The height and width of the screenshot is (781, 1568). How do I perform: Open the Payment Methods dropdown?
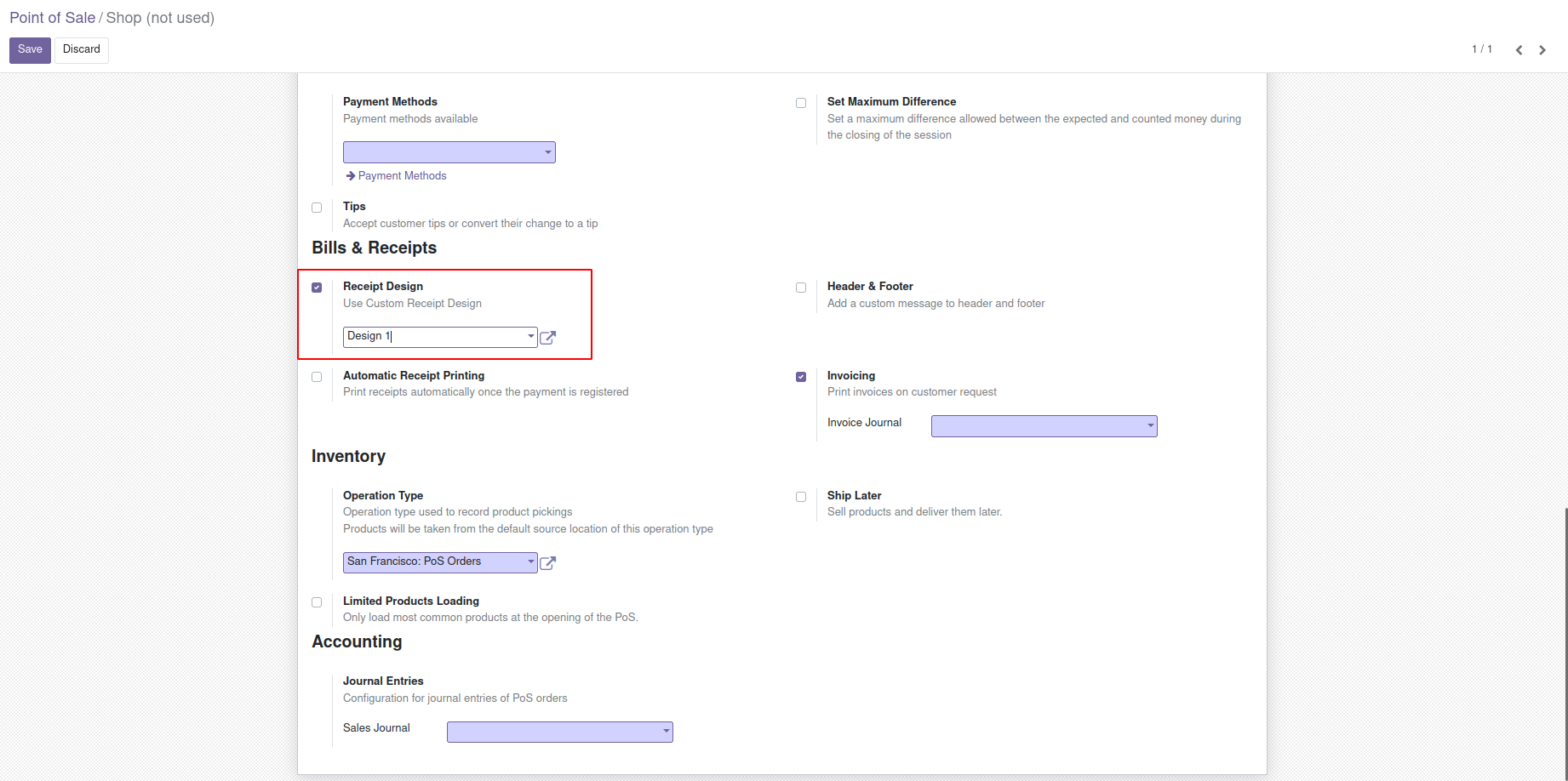pyautogui.click(x=449, y=152)
